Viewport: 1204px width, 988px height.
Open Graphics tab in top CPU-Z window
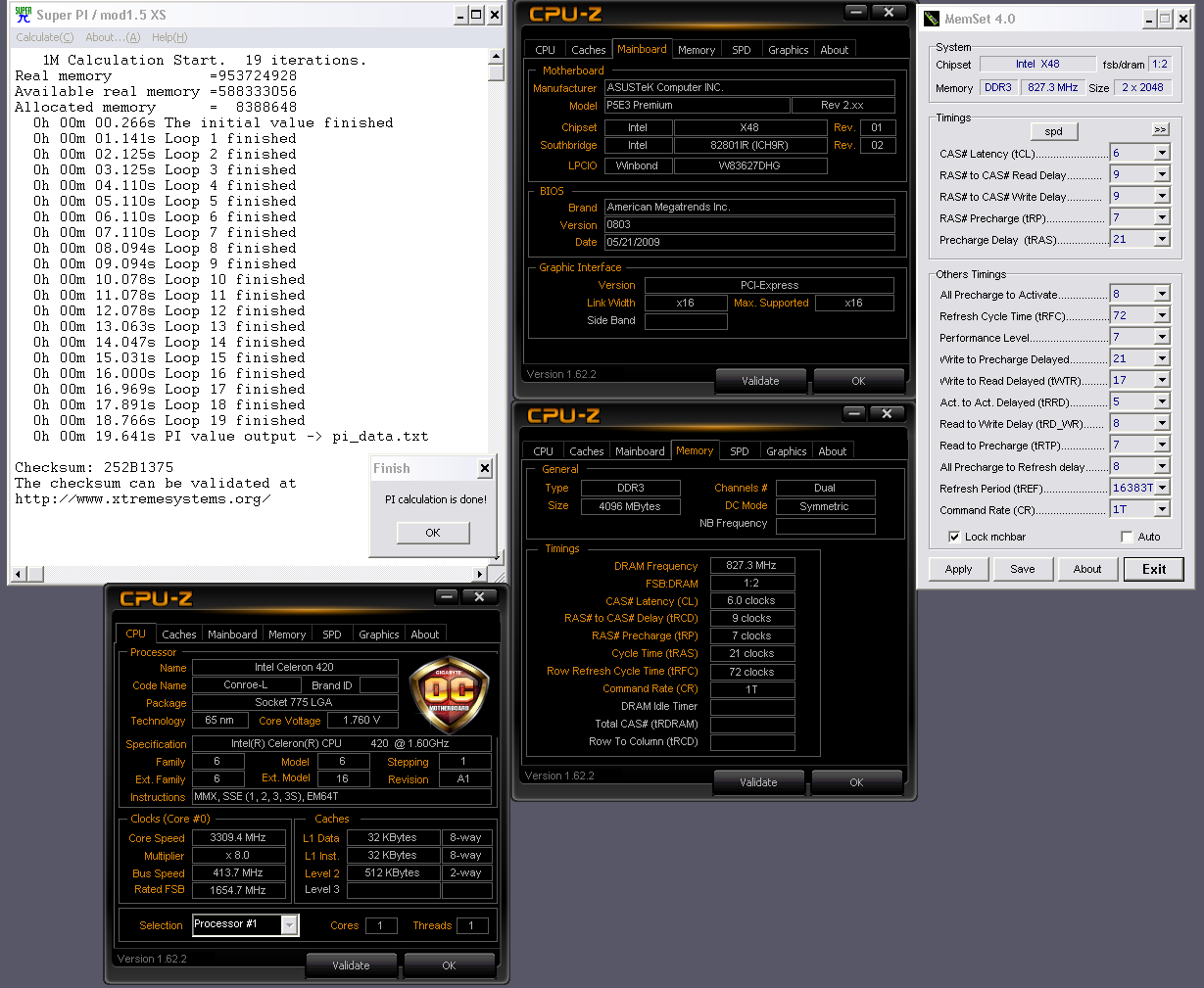point(789,50)
